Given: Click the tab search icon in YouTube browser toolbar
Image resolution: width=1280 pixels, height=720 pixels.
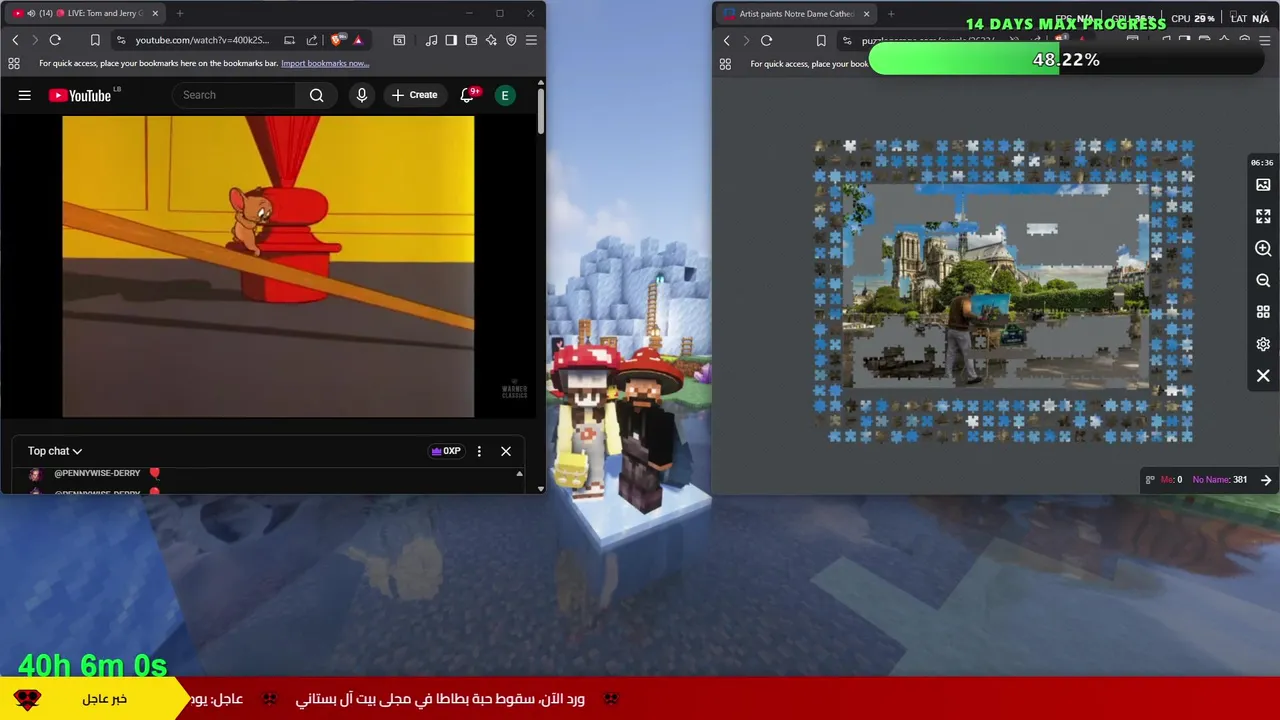Looking at the screenshot, I should coord(399,40).
